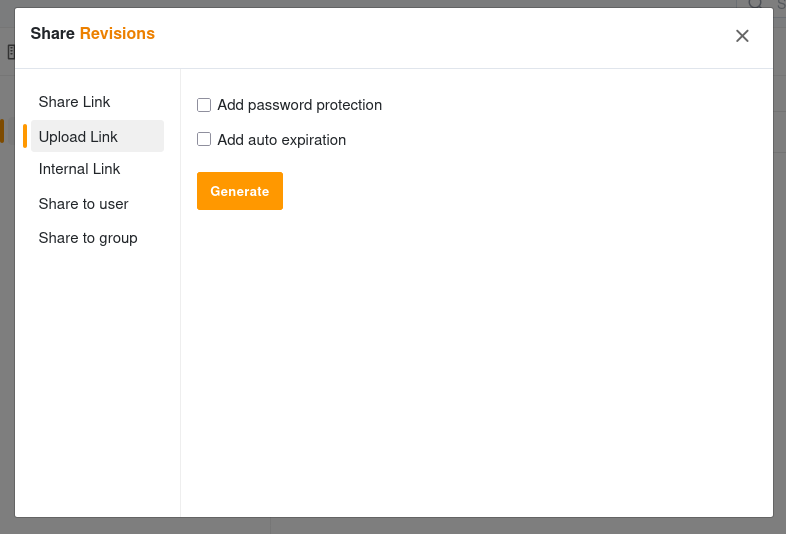Click the empty panel area below the Generate button
This screenshot has width=786, height=534.
pos(476,361)
